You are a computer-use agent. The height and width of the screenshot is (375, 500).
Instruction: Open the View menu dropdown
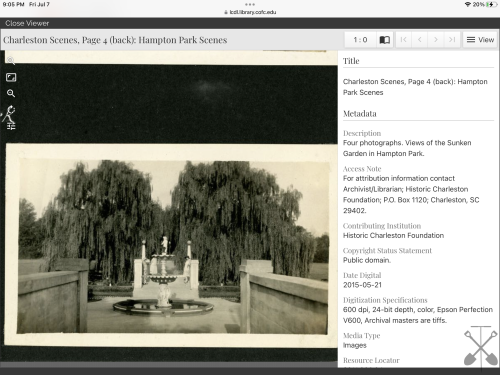(x=480, y=40)
